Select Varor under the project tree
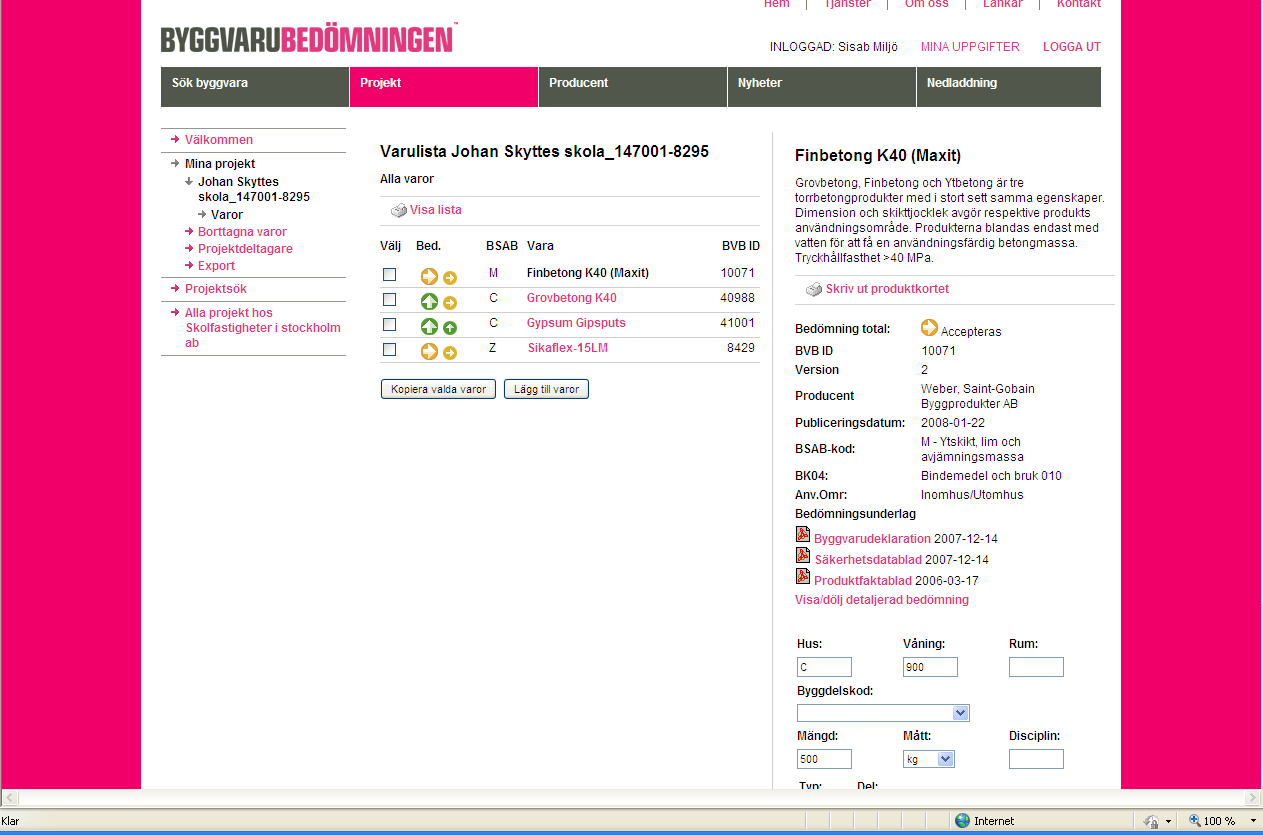Viewport: 1263px width, 835px height. pyautogui.click(x=227, y=215)
